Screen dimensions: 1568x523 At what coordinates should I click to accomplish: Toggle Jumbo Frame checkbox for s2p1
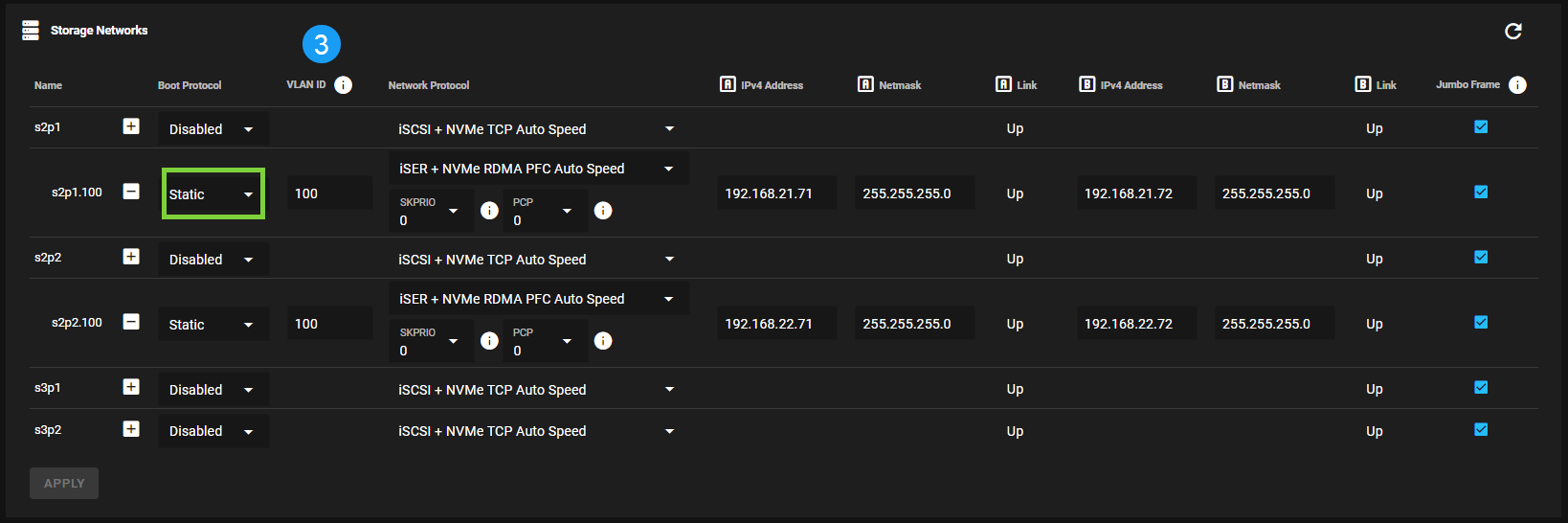1481,126
